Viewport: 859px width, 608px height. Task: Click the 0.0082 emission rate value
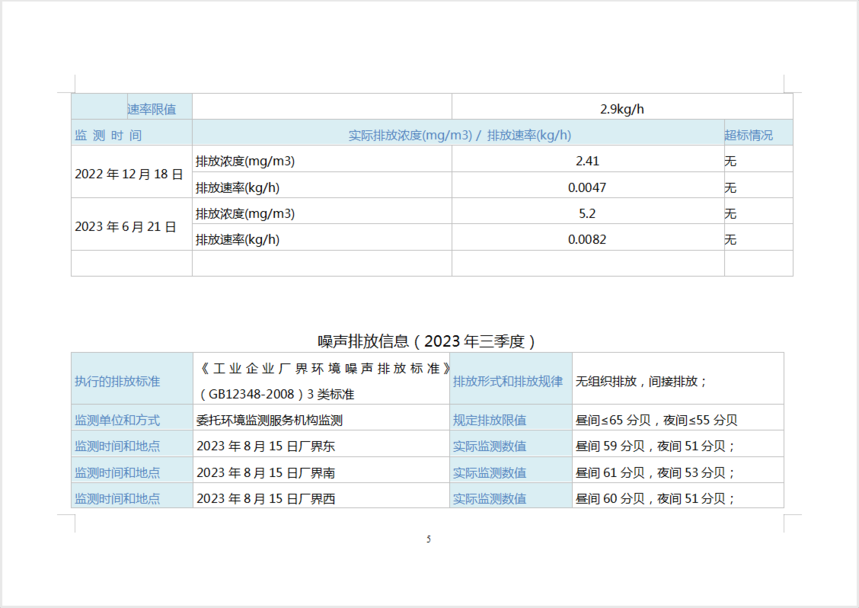[588, 239]
